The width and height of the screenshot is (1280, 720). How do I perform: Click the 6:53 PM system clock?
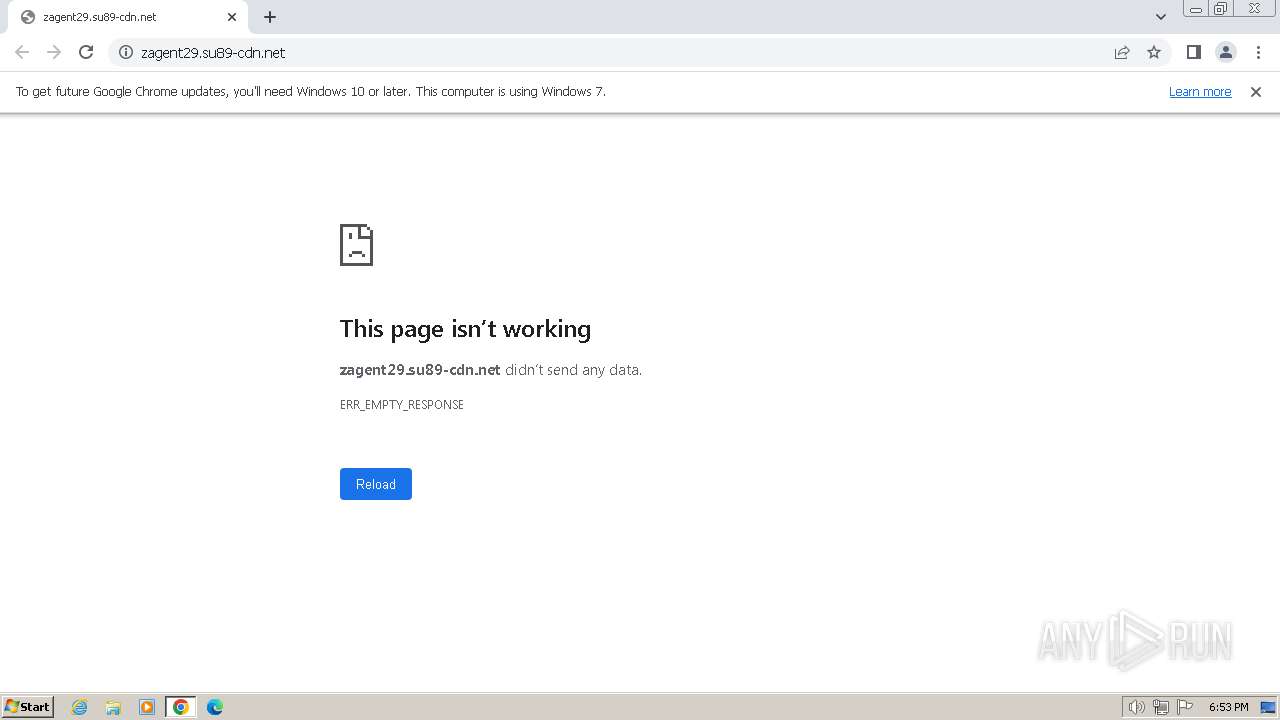(1228, 707)
